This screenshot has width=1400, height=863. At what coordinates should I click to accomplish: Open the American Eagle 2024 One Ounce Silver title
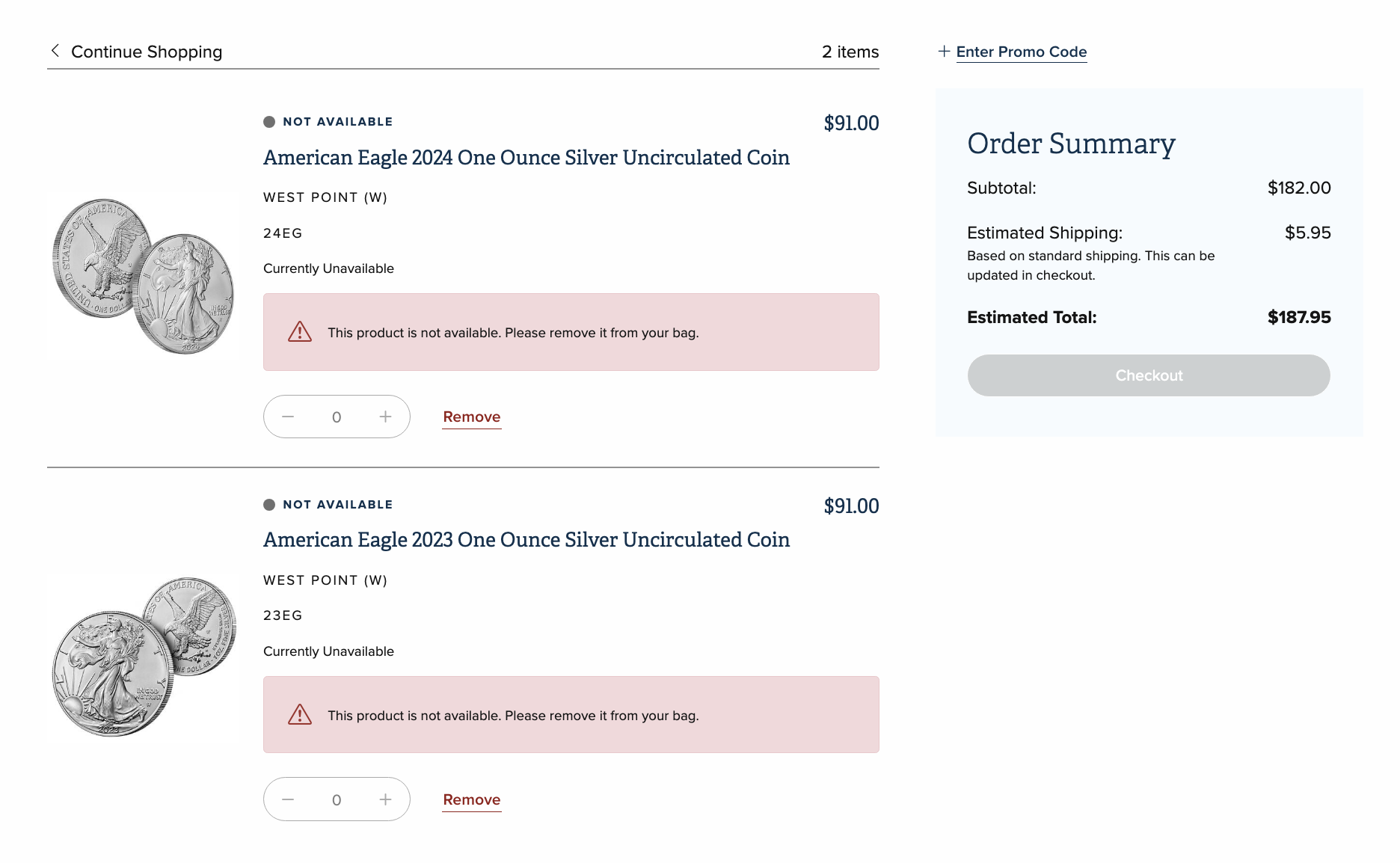click(x=526, y=158)
